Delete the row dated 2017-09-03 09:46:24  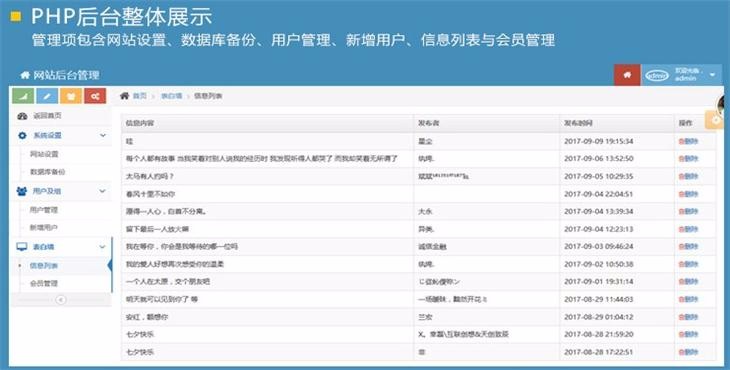point(688,246)
